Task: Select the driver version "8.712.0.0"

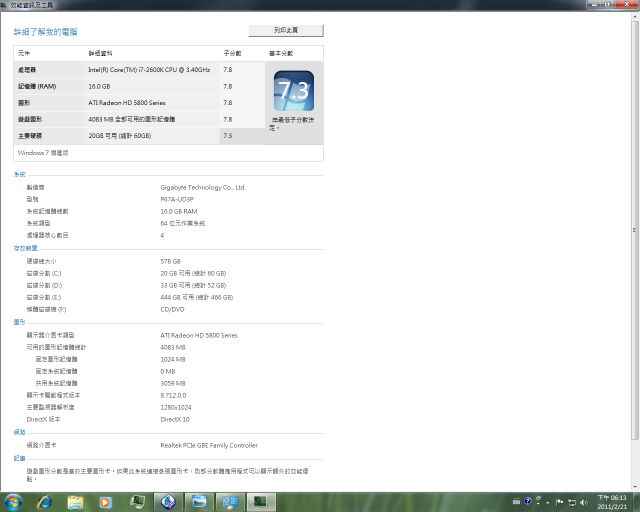Action: 173,395
